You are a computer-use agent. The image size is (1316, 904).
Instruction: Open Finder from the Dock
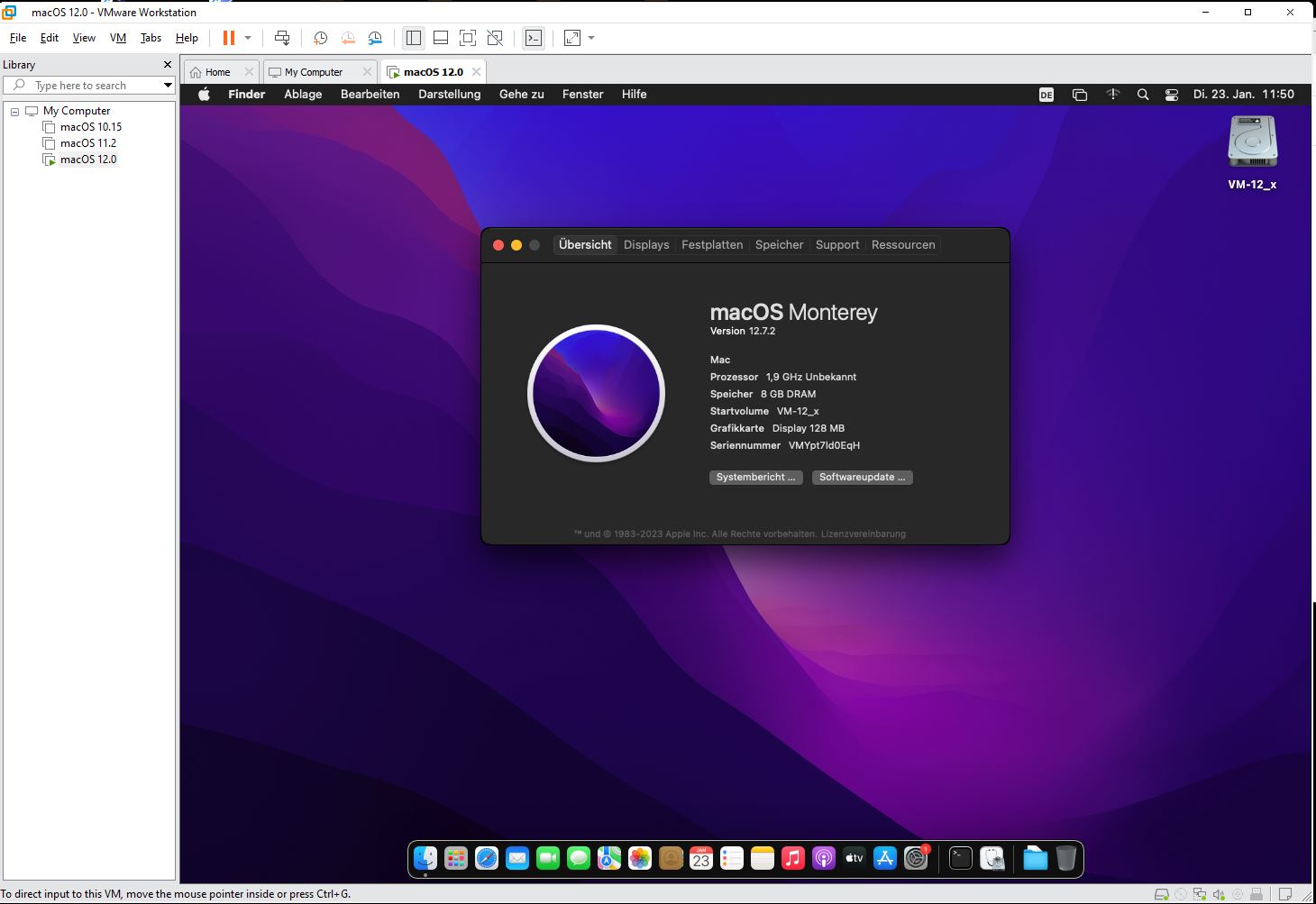(425, 858)
